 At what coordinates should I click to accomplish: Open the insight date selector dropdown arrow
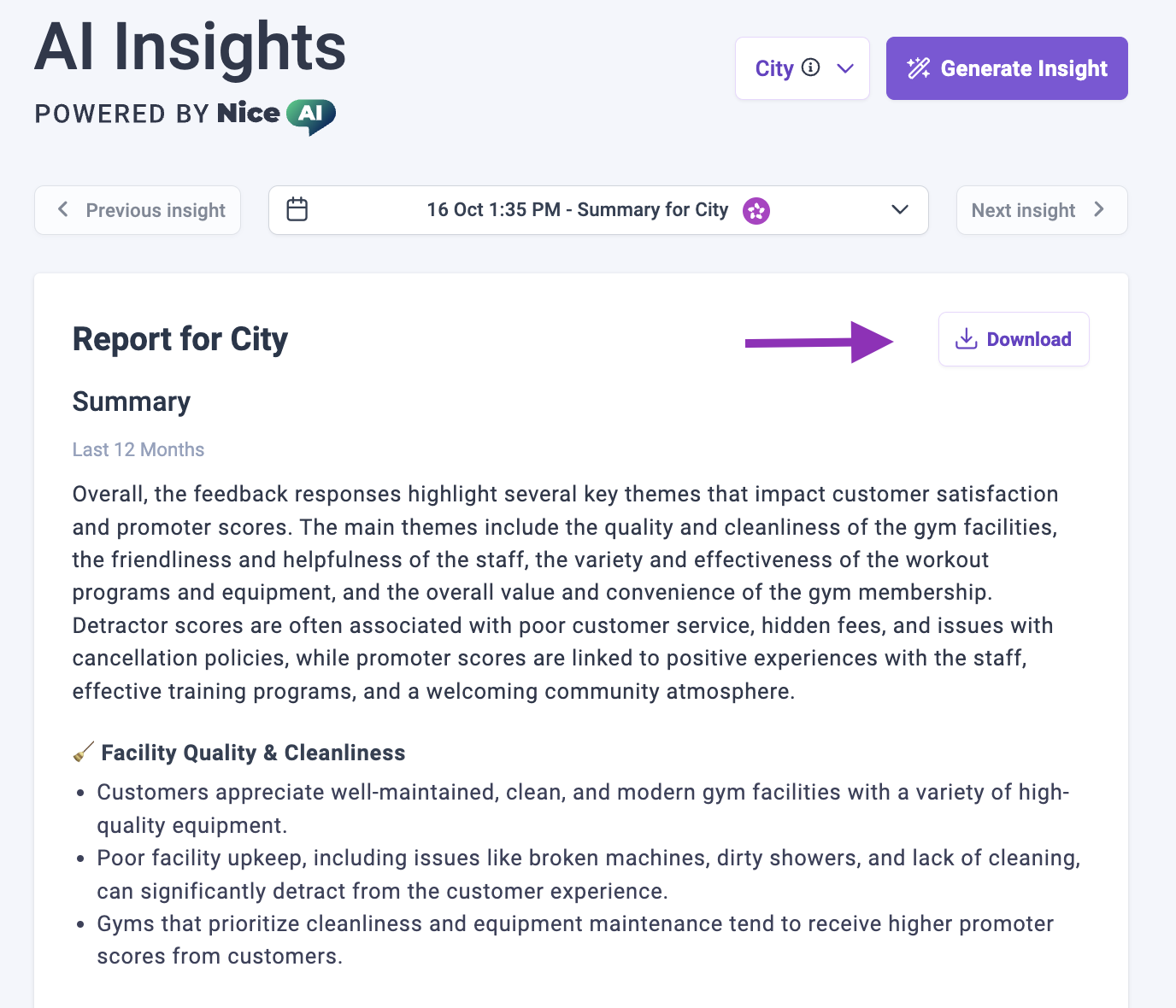coord(900,209)
